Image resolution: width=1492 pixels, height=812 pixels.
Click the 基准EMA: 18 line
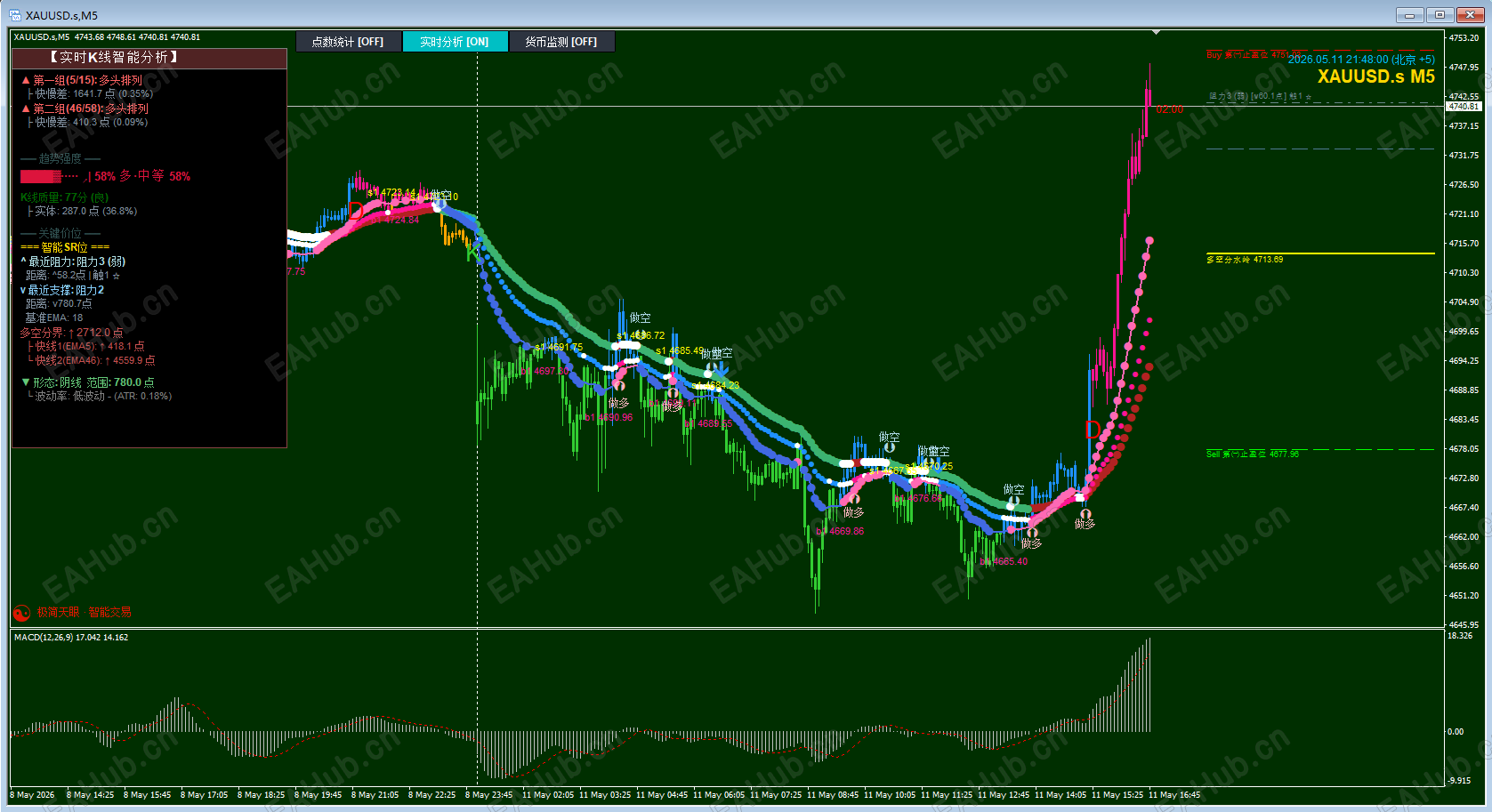coord(53,318)
